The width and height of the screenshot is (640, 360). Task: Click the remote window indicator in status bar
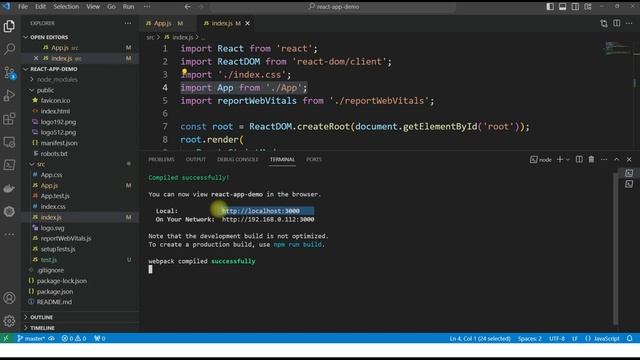6,338
